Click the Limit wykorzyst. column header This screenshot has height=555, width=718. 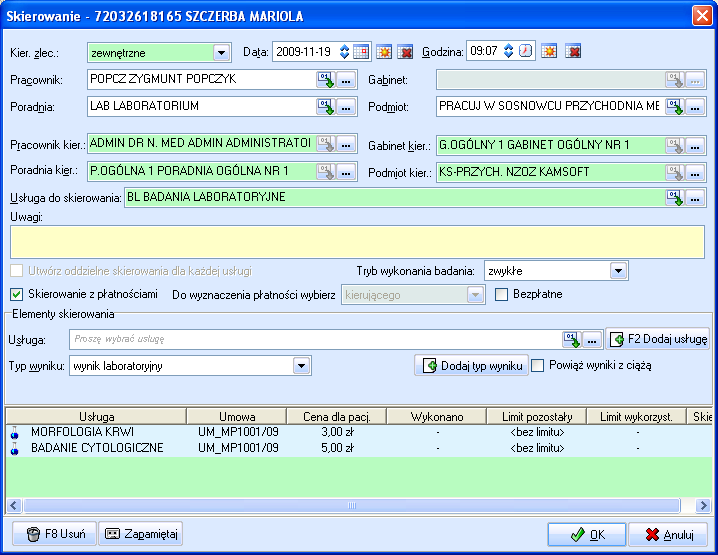click(636, 417)
